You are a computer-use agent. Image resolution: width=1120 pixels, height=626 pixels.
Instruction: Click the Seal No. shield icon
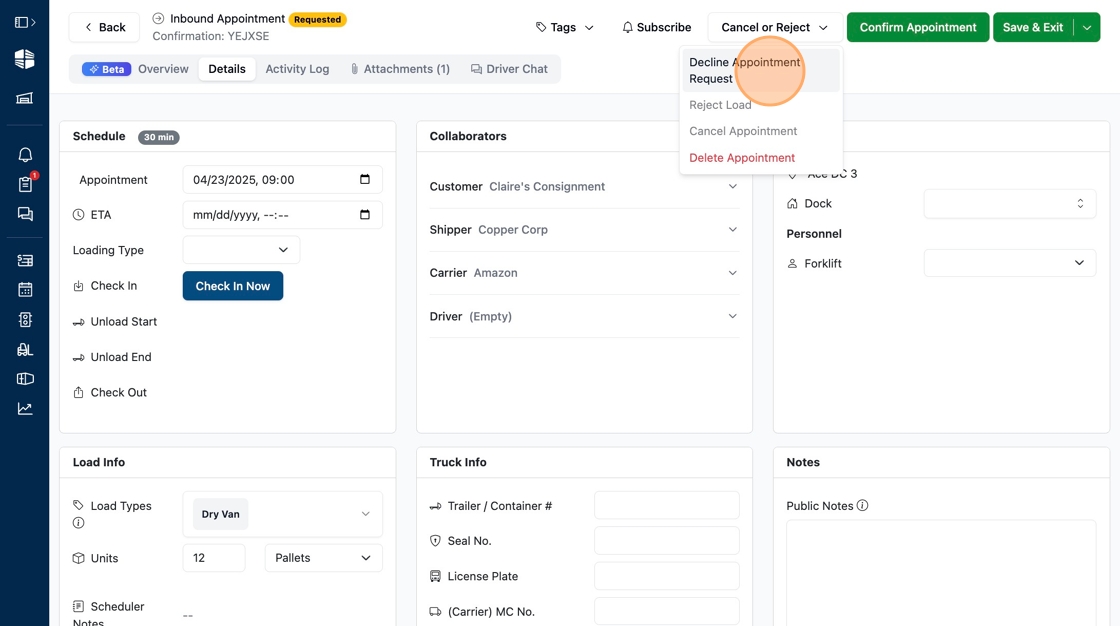(435, 541)
